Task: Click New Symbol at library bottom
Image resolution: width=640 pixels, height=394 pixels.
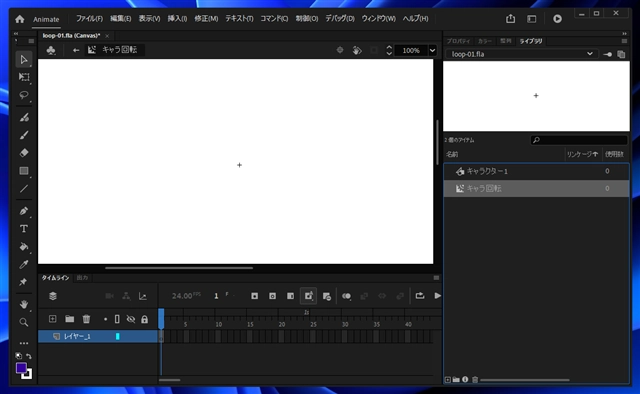Action: click(x=448, y=380)
